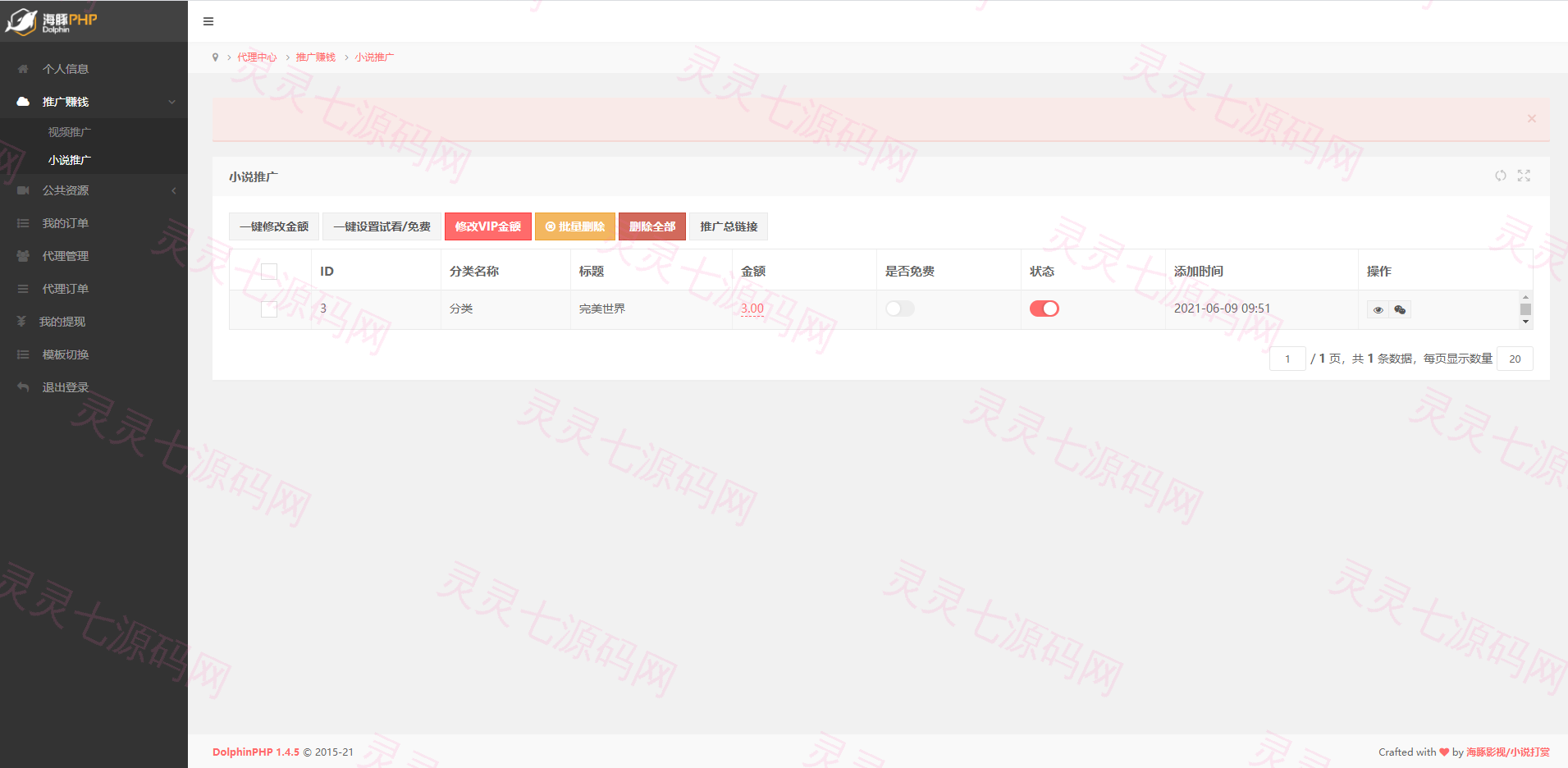Expand the 公共资源 menu chevron
This screenshot has width=1568, height=768.
point(173,190)
